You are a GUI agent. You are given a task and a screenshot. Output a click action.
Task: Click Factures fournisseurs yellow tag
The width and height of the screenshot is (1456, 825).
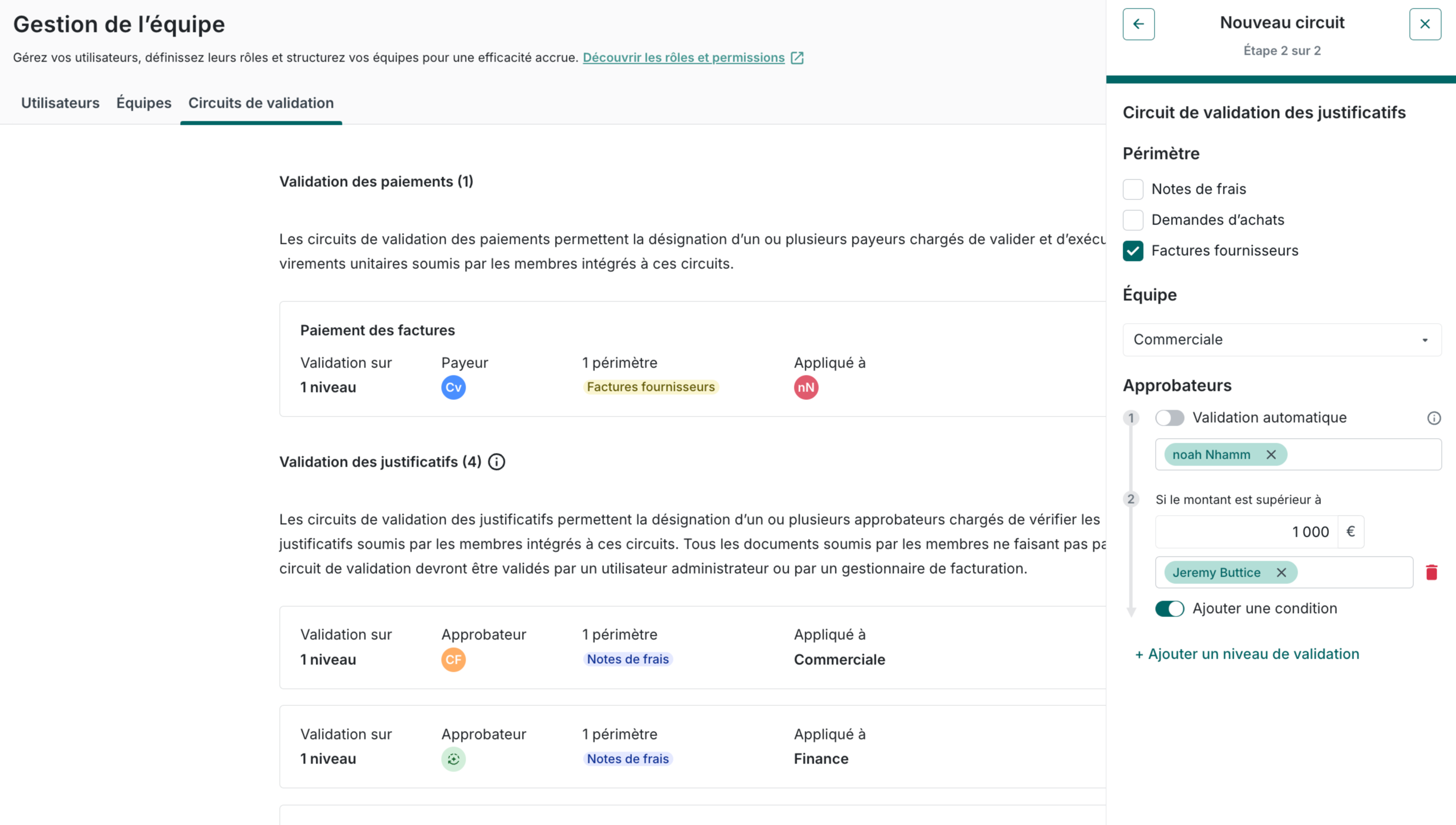(x=650, y=387)
